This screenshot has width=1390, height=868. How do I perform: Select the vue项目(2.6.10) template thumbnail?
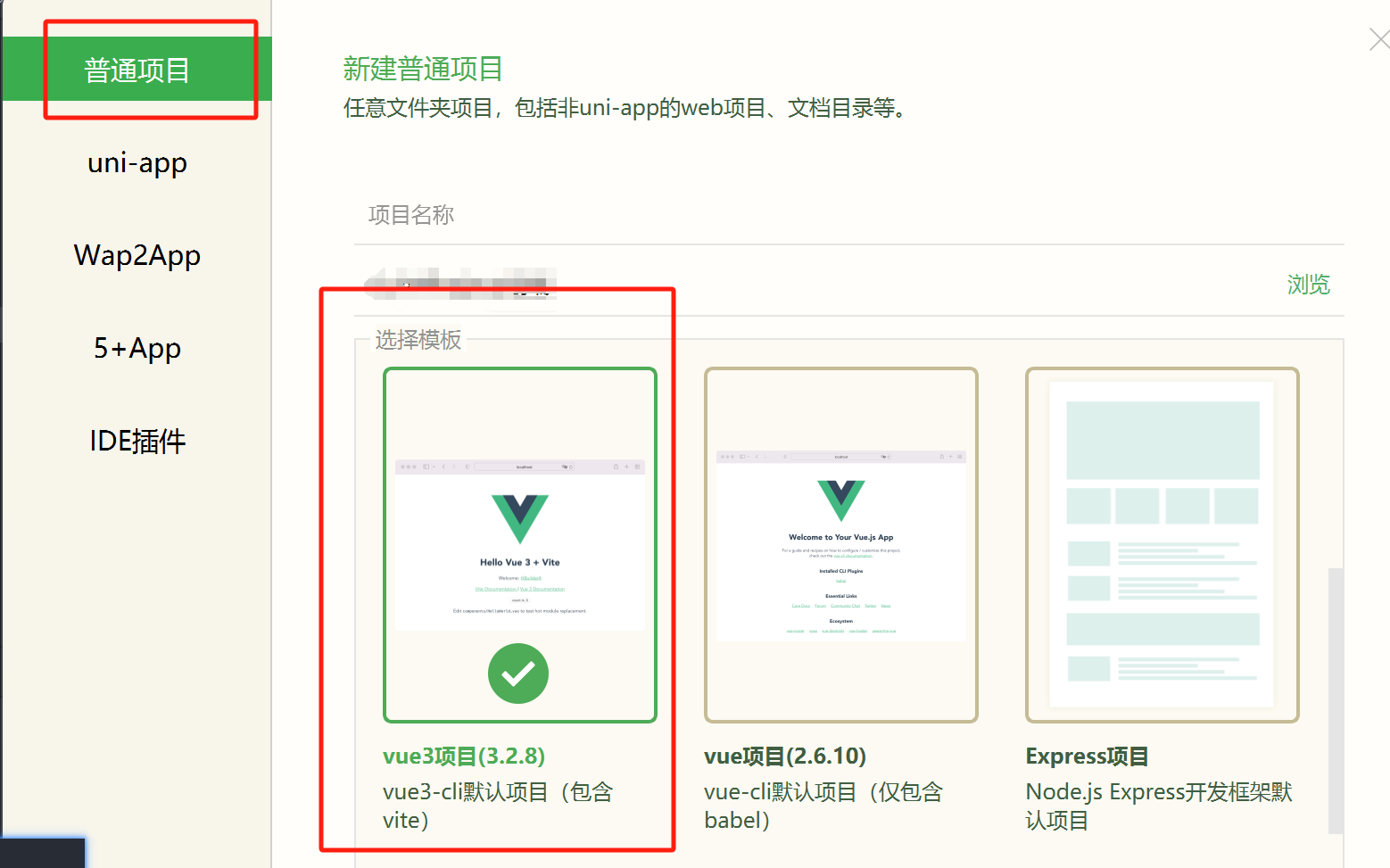pyautogui.click(x=841, y=545)
